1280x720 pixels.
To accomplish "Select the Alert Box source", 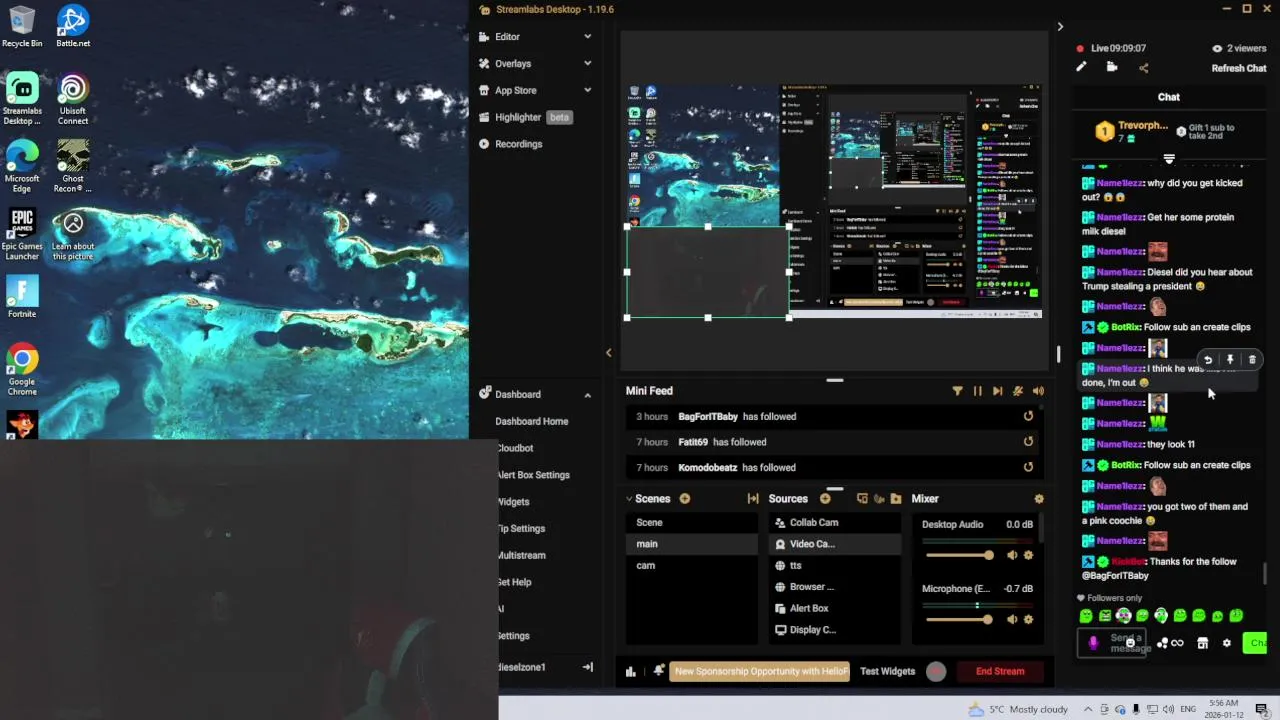I will click(x=835, y=608).
